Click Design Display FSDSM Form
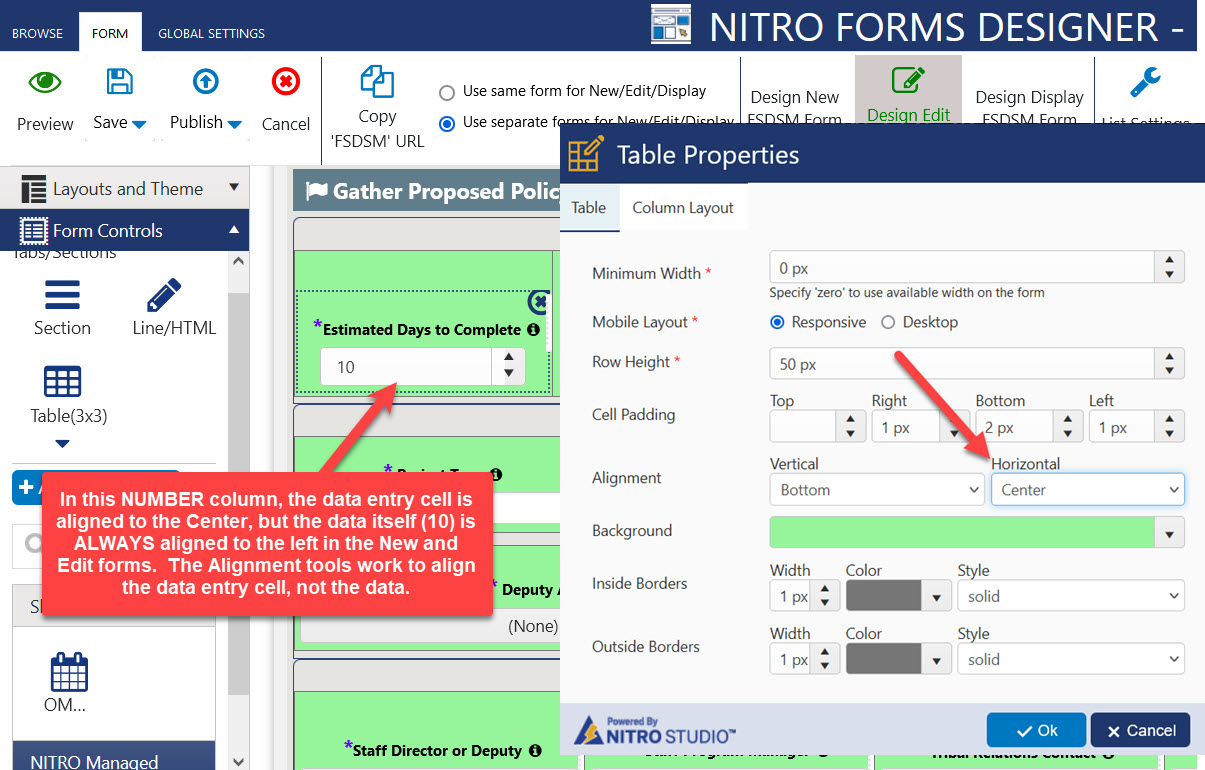 (x=1029, y=108)
